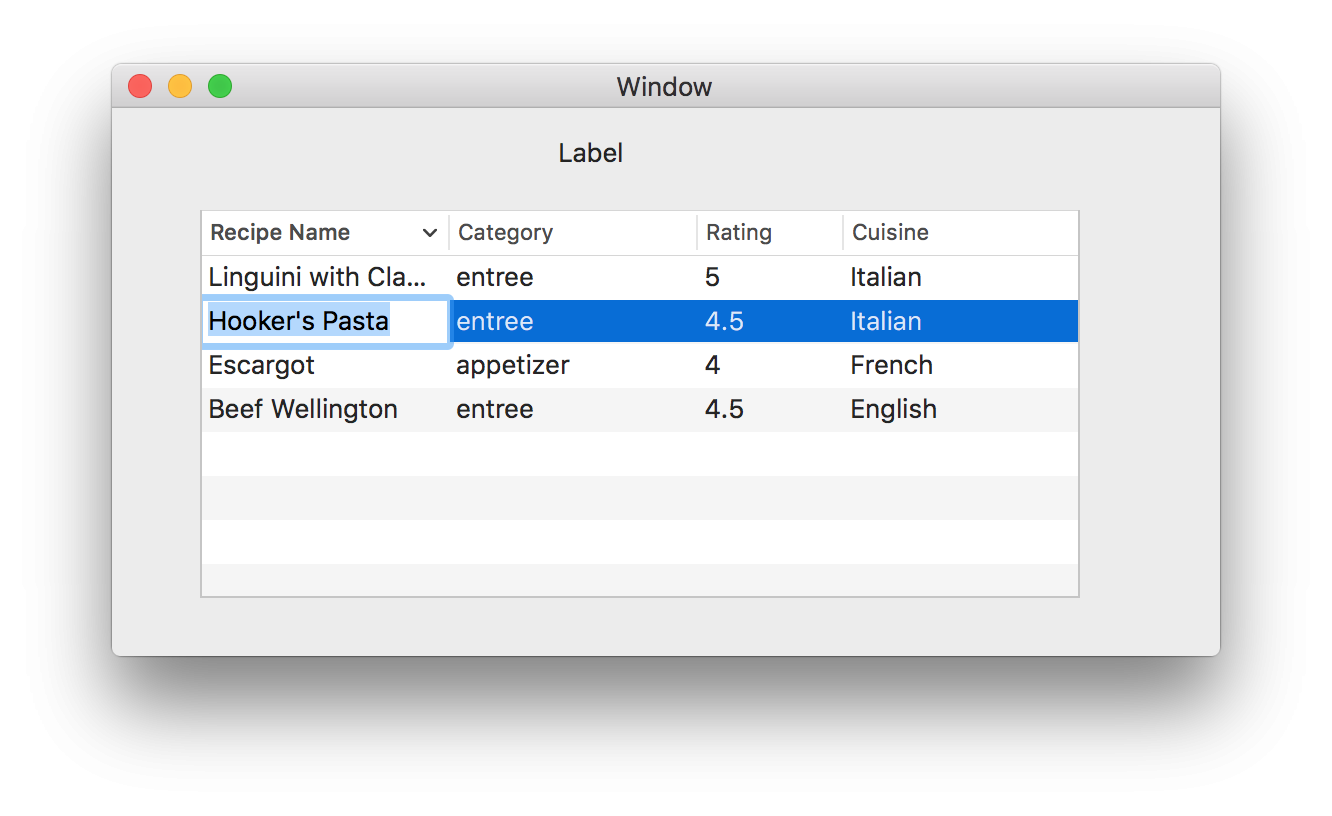Click the English cuisine cell
The width and height of the screenshot is (1332, 816).
tap(893, 409)
